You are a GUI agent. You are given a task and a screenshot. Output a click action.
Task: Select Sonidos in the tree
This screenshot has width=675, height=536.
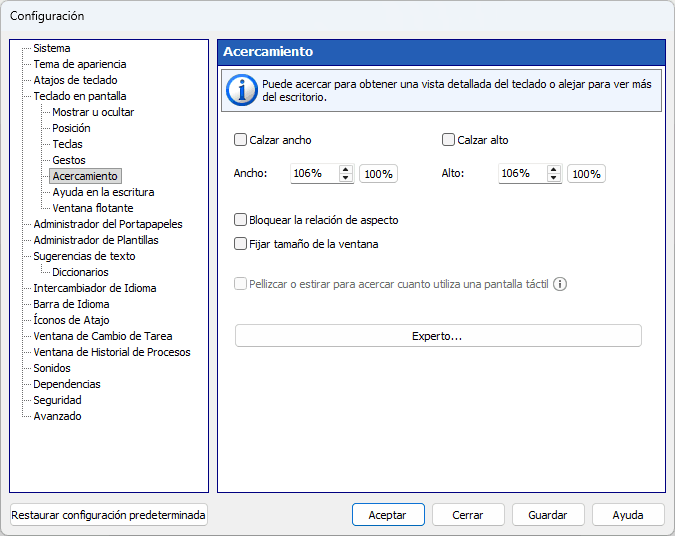52,368
